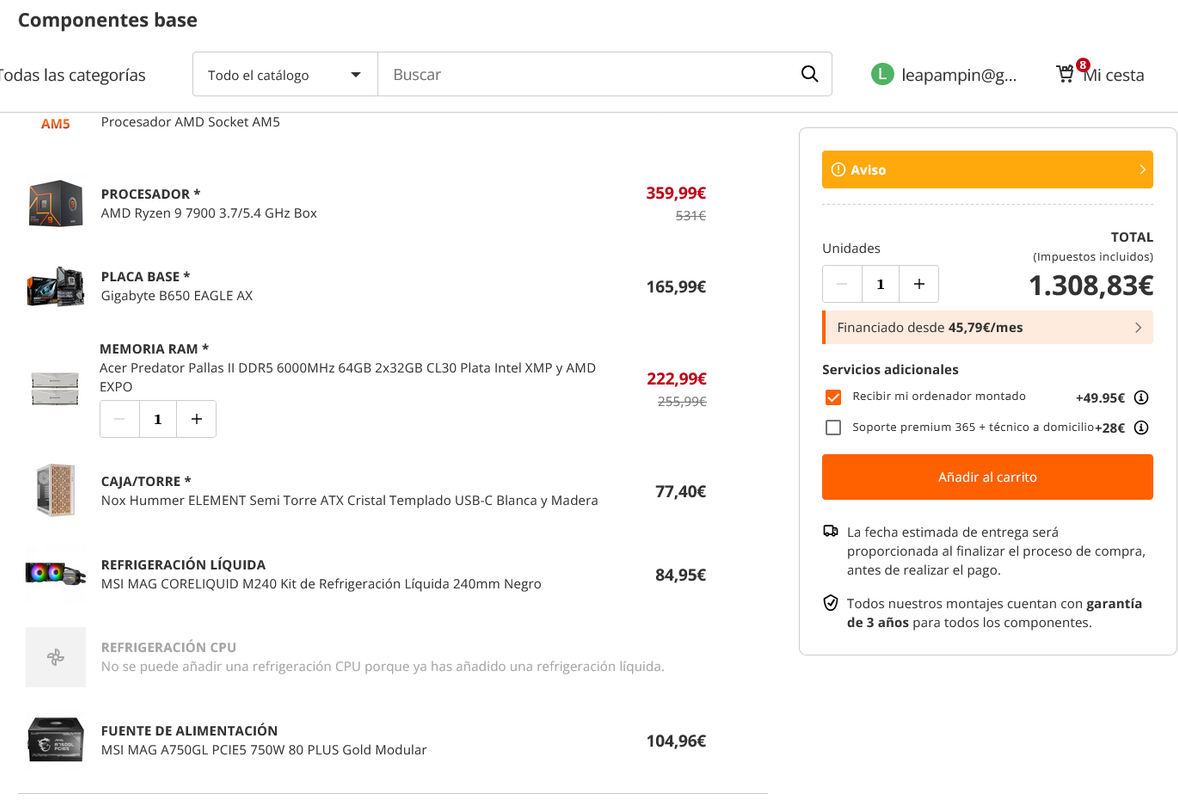Open the Mi cesta link
Viewport: 1178px width, 800px height.
pos(1113,75)
